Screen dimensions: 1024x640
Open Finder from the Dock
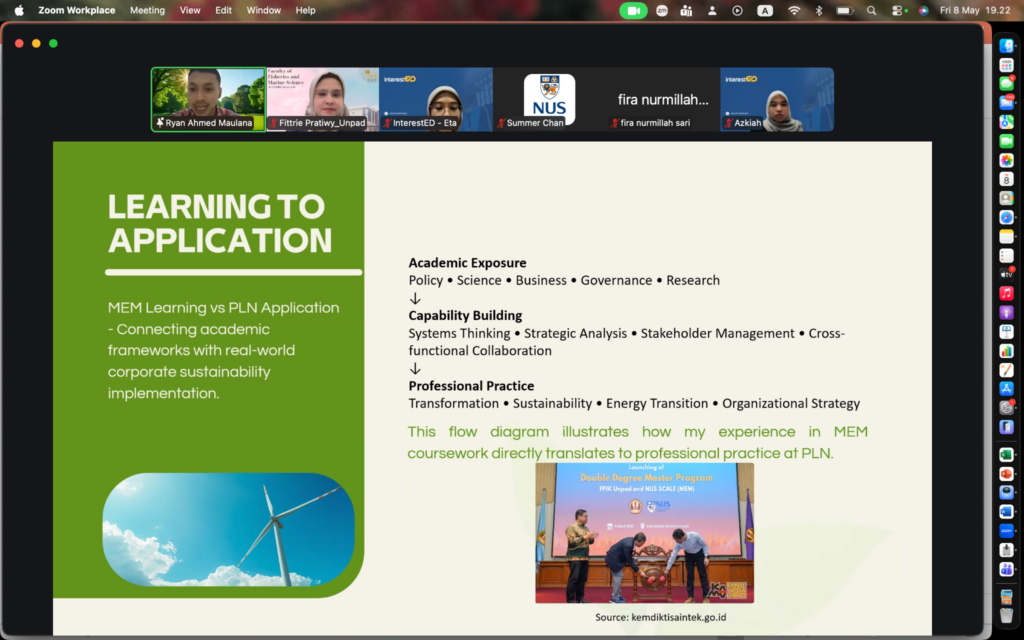[1006, 46]
